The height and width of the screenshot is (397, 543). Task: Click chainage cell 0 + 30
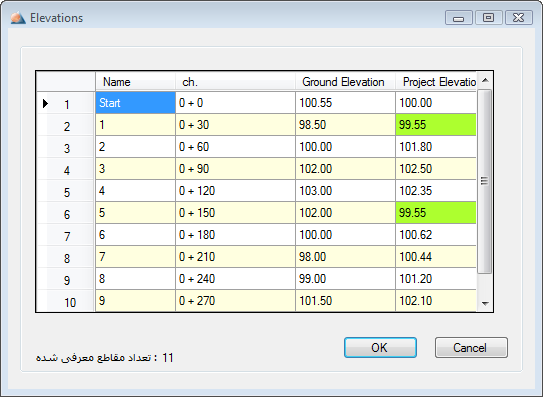[x=235, y=125]
